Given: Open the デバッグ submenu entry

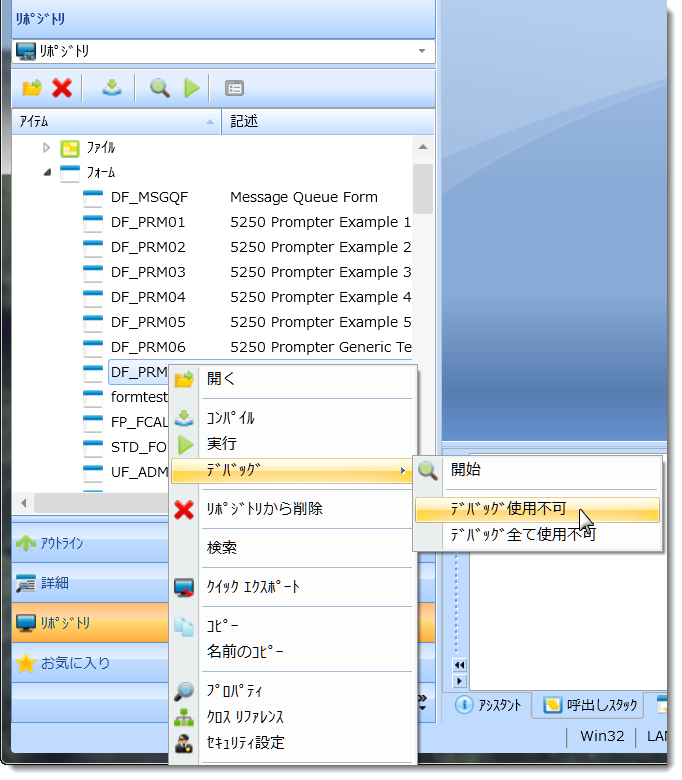Looking at the screenshot, I should point(292,471).
